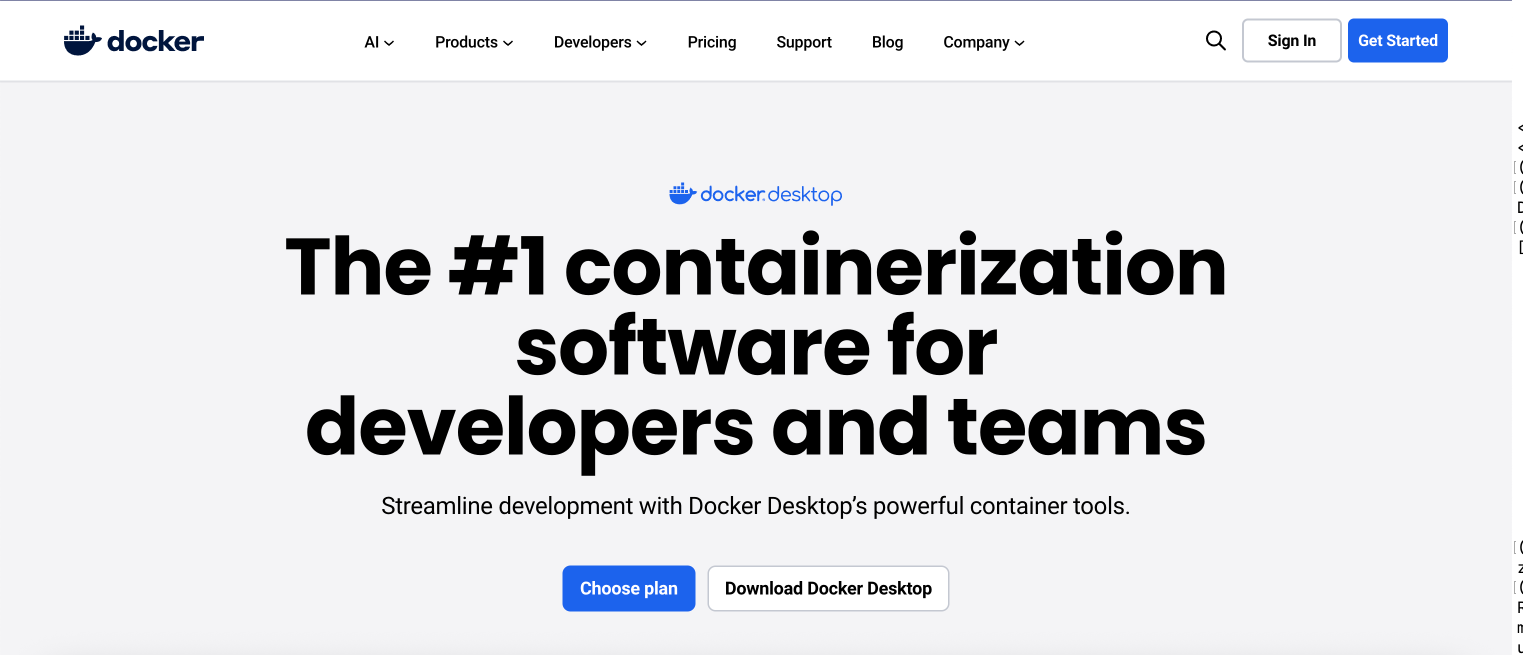Image resolution: width=1523 pixels, height=655 pixels.
Task: Click the Docker whale logo in header
Action: [134, 41]
